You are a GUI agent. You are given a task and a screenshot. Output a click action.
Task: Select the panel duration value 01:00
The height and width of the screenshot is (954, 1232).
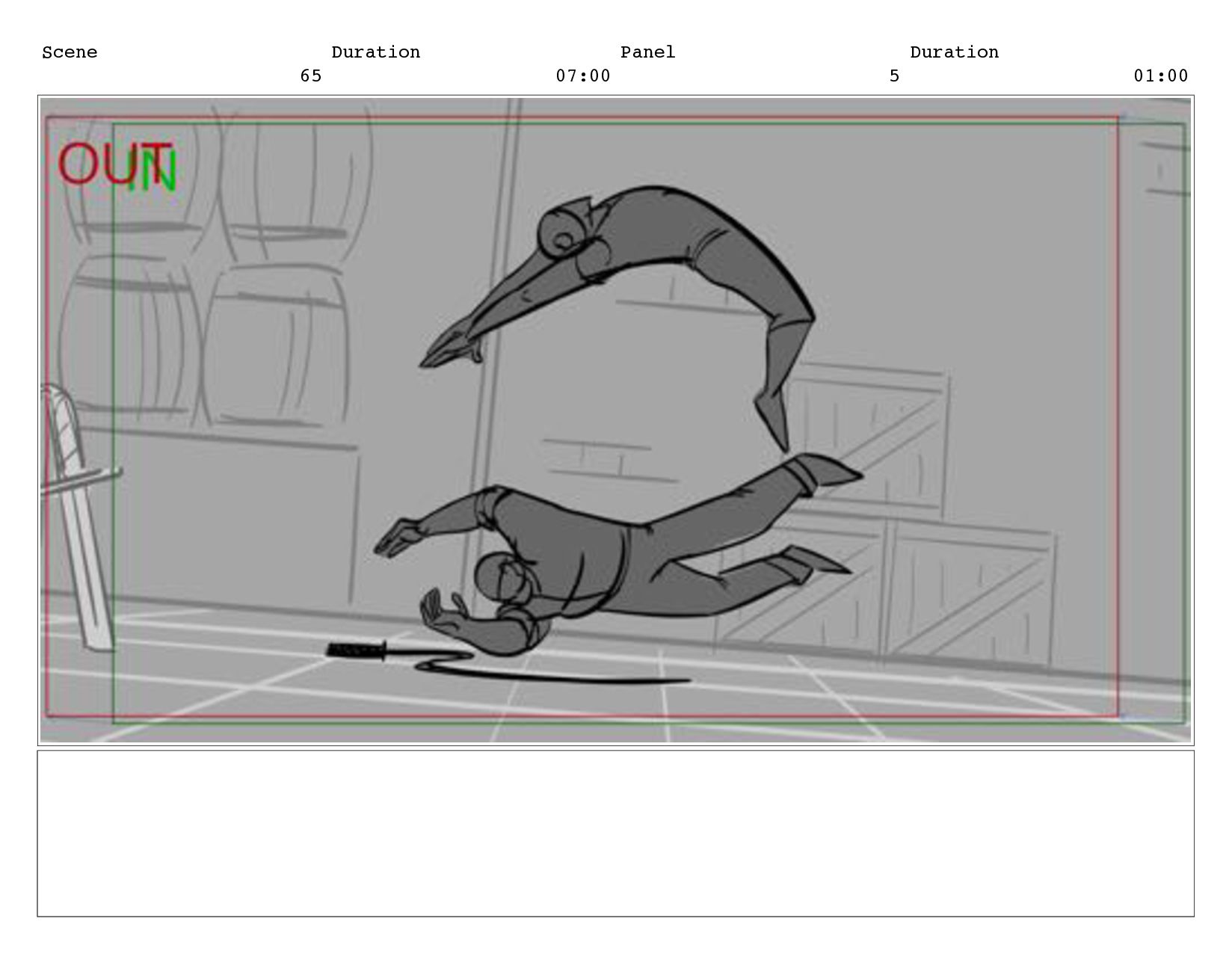pos(1161,76)
